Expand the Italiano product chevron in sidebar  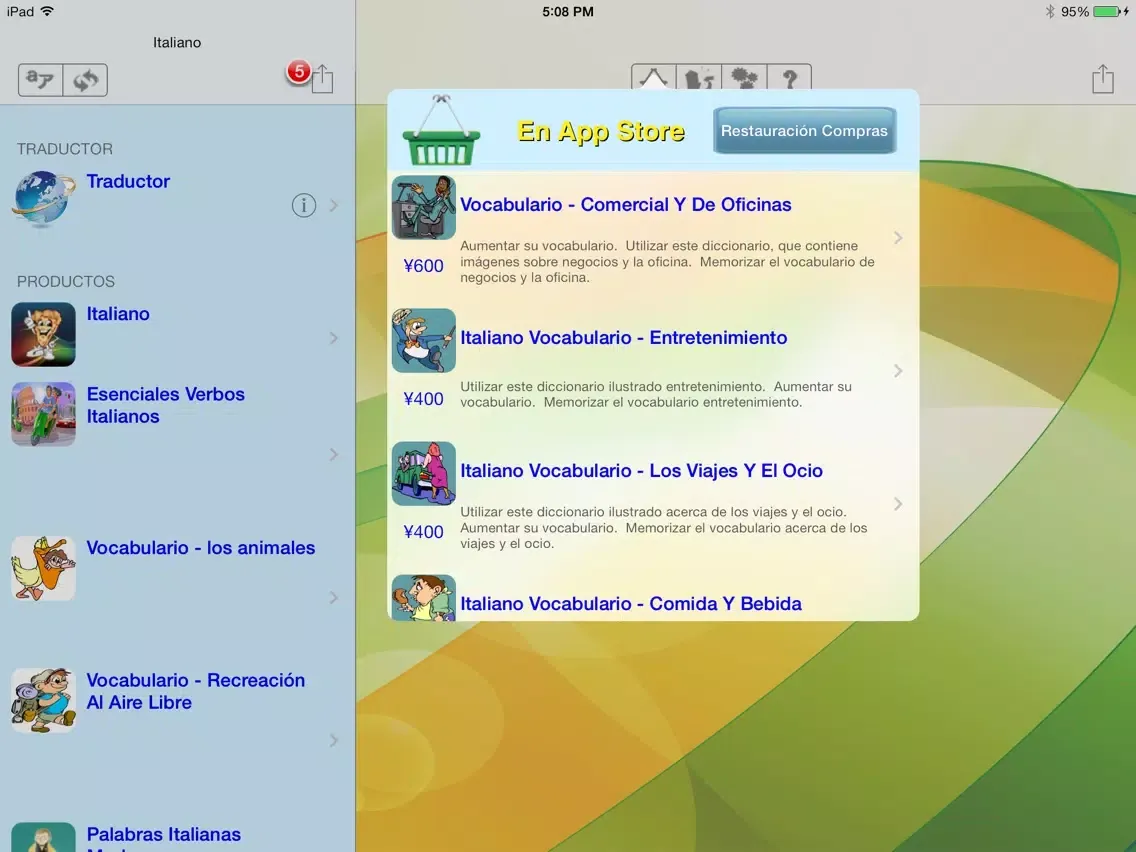[x=334, y=339]
